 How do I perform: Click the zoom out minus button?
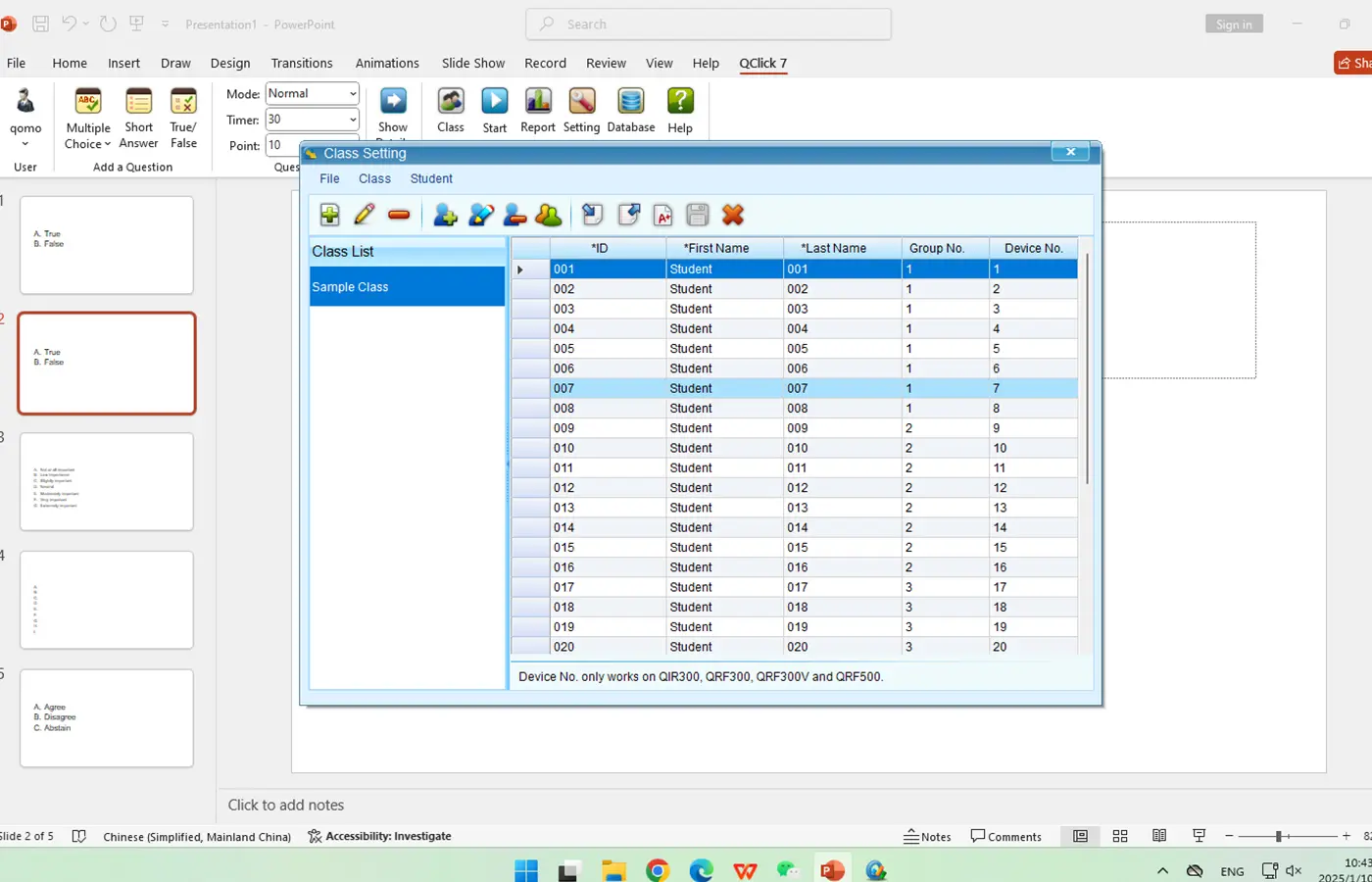point(1229,836)
